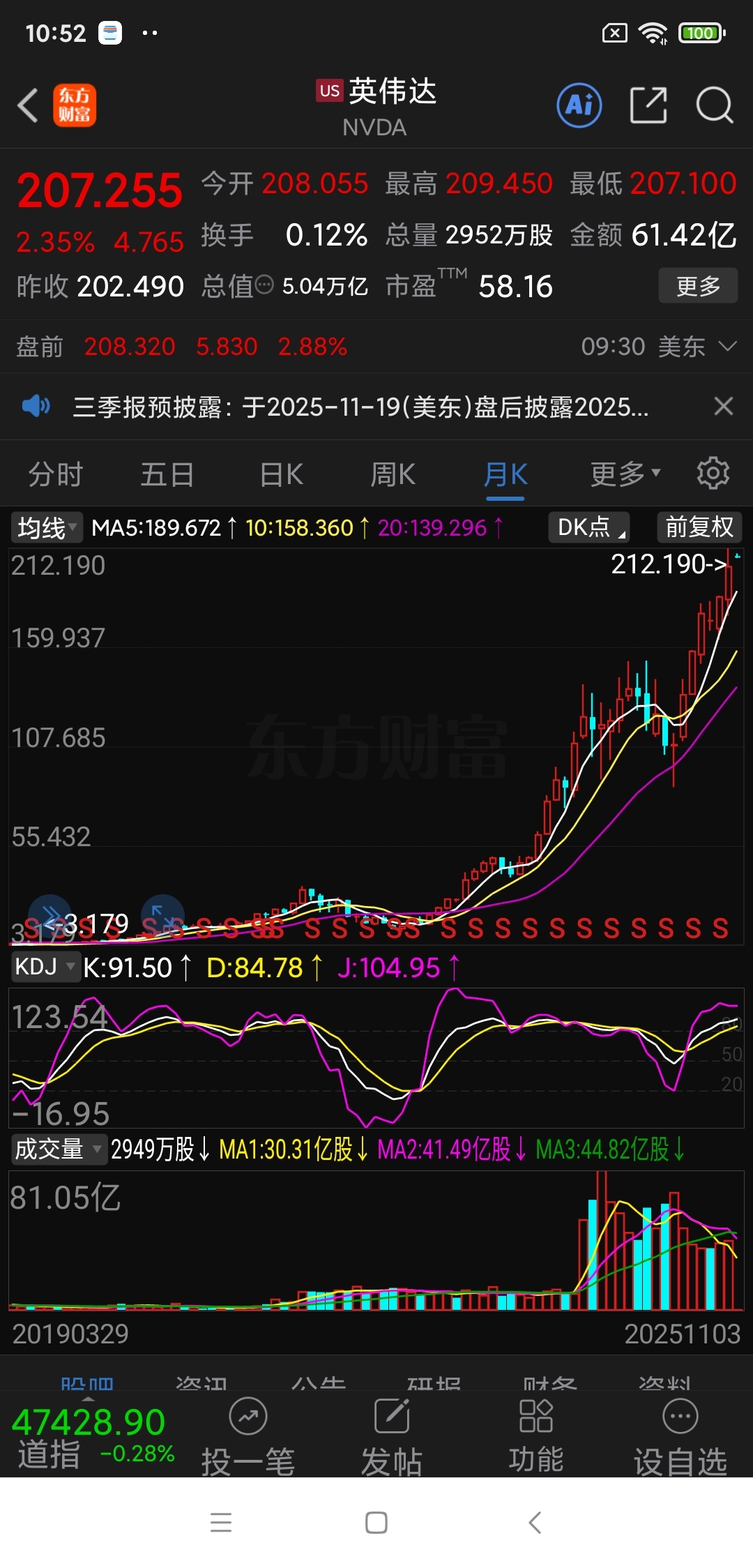
Task: Tap the 道指 47428.90 index ticker
Action: click(x=93, y=1438)
